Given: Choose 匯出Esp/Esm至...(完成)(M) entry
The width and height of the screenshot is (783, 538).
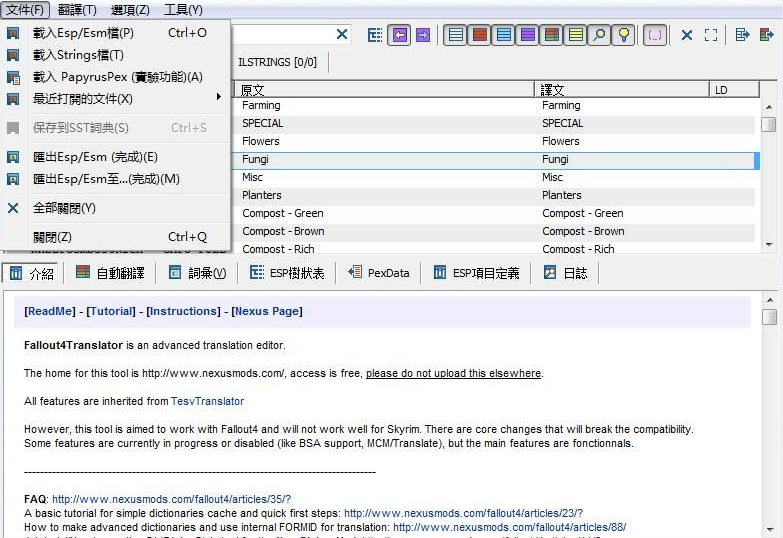Looking at the screenshot, I should coord(116,179).
